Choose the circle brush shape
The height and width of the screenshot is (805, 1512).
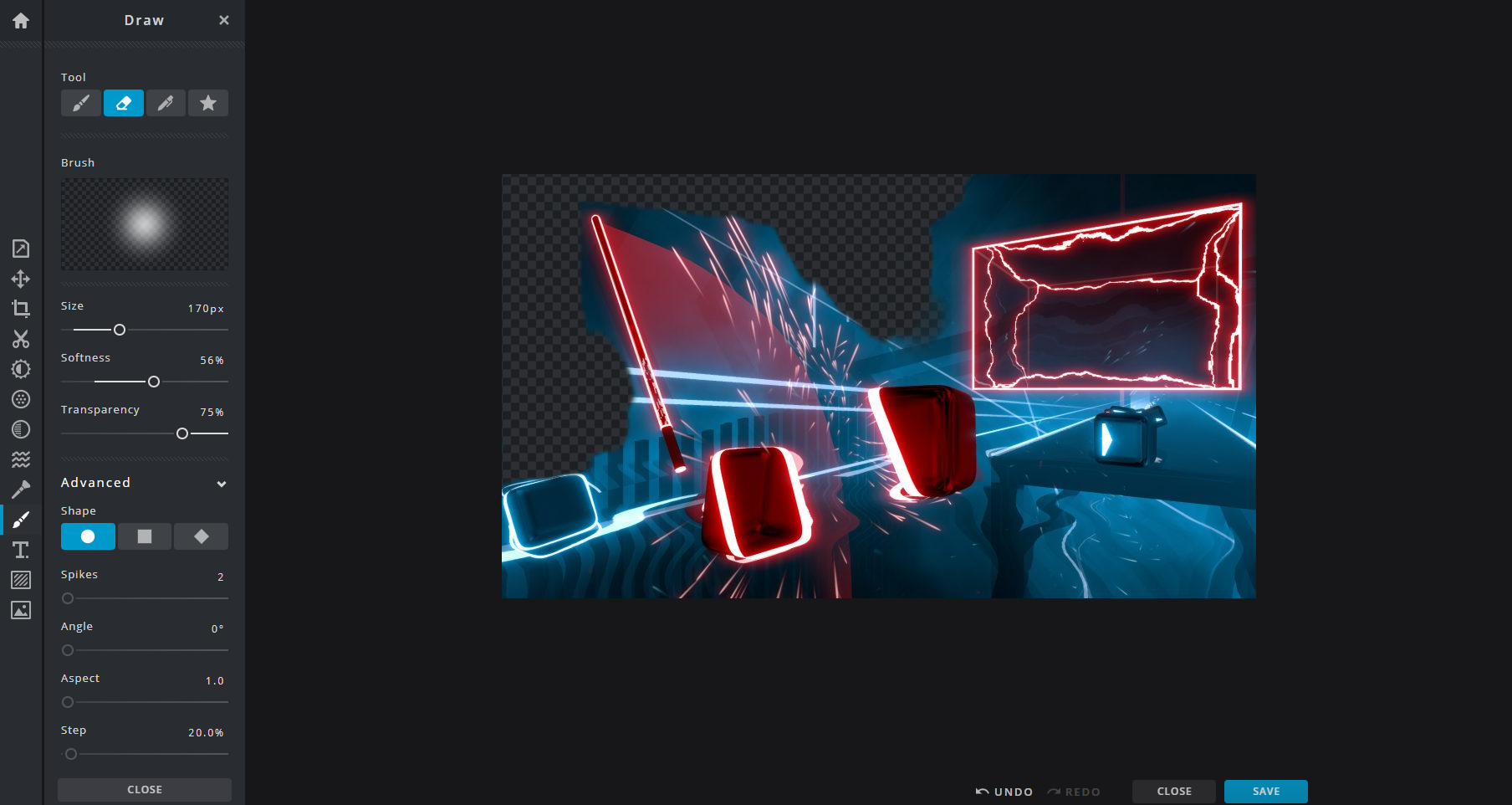click(x=88, y=536)
